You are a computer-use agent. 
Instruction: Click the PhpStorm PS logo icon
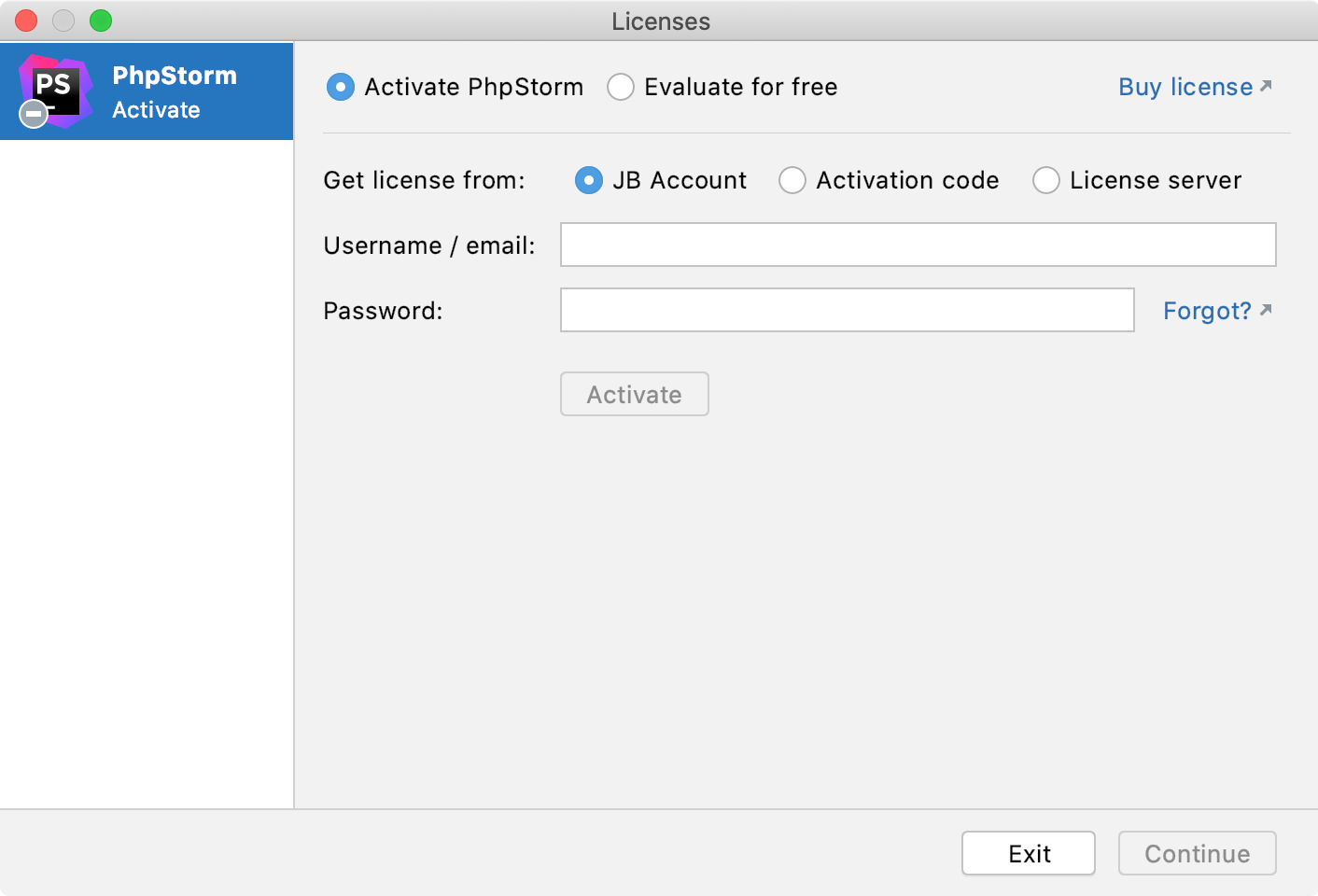point(55,91)
